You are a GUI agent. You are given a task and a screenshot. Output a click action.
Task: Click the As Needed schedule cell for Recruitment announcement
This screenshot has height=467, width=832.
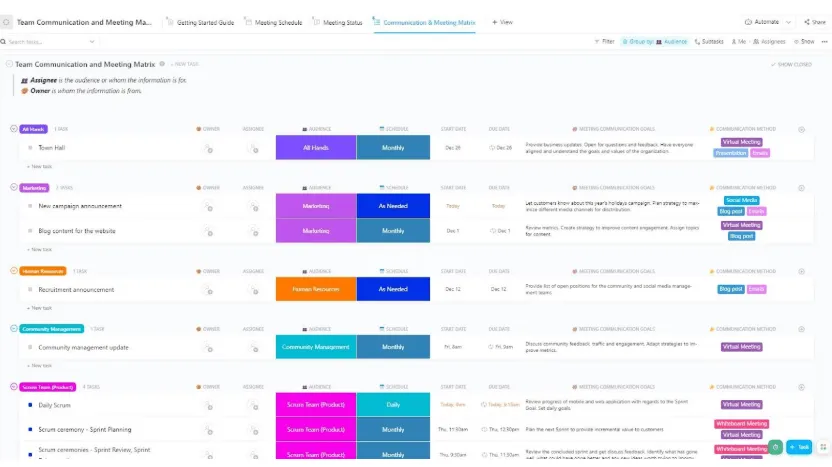(x=393, y=289)
